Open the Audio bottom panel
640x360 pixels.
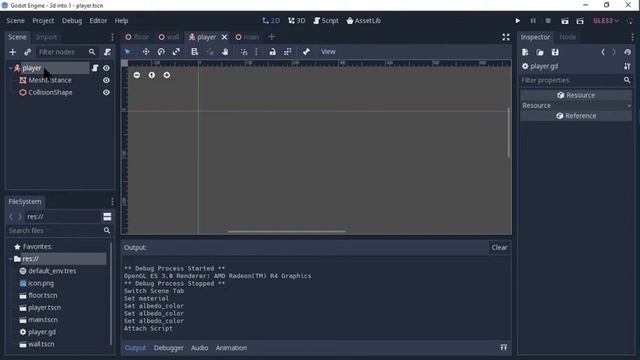point(200,348)
